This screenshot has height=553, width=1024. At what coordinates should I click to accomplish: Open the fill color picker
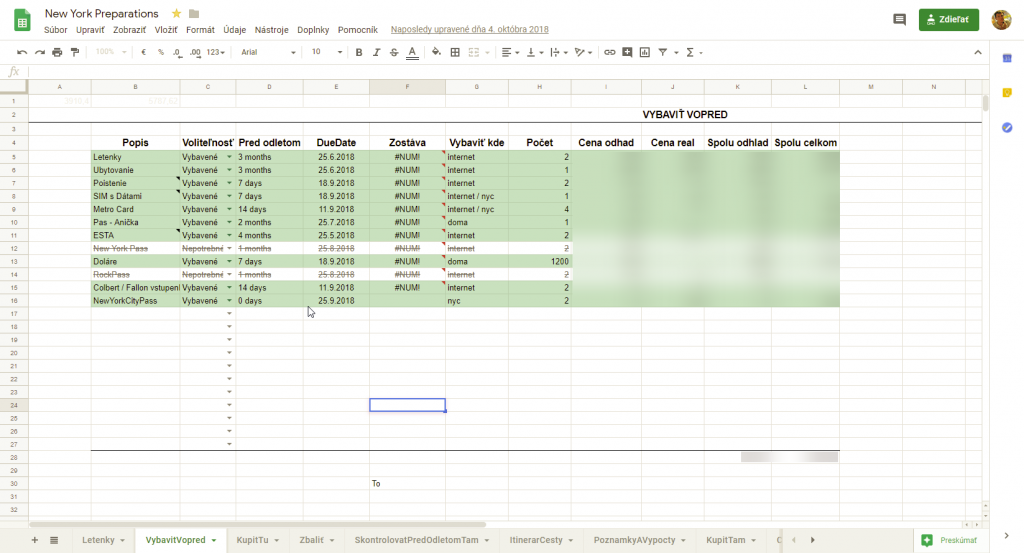point(436,52)
